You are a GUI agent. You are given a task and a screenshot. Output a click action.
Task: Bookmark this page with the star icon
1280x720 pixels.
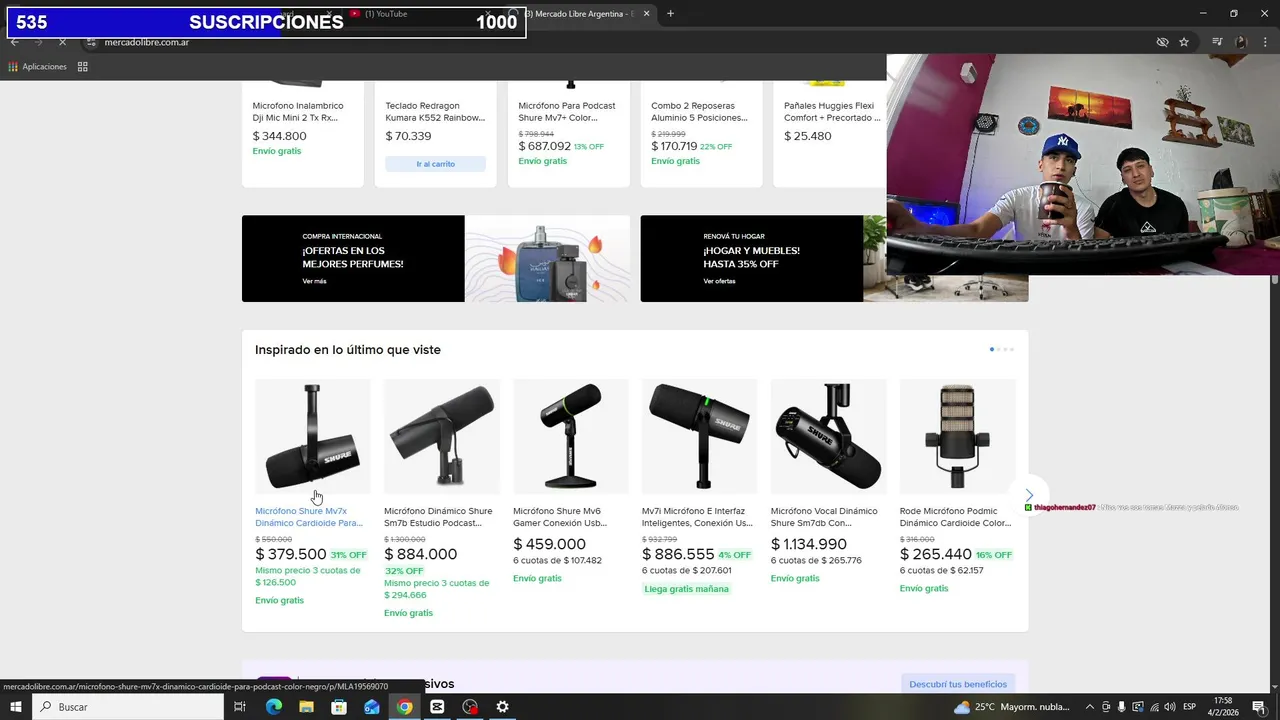pos(1184,42)
